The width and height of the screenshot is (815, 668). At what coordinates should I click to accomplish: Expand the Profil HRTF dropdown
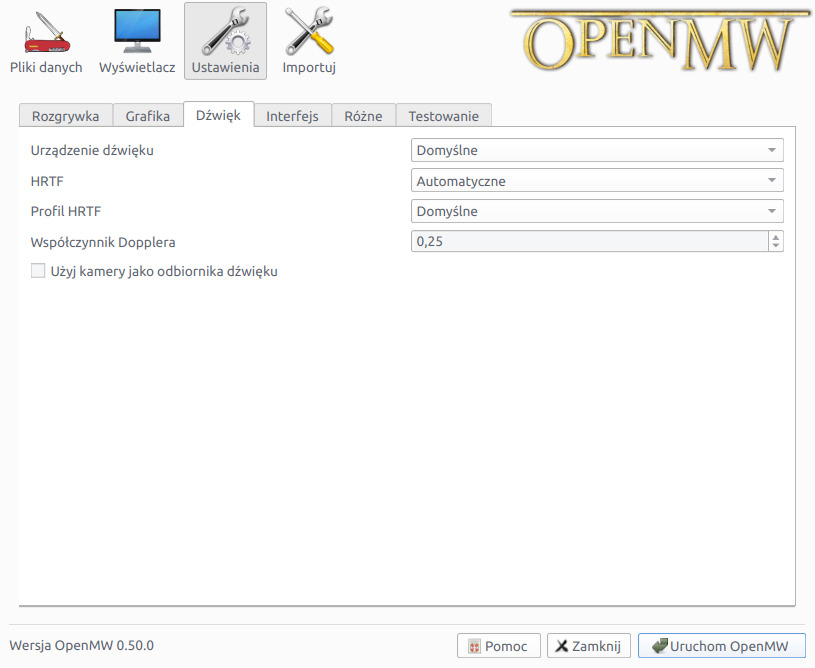(x=597, y=211)
